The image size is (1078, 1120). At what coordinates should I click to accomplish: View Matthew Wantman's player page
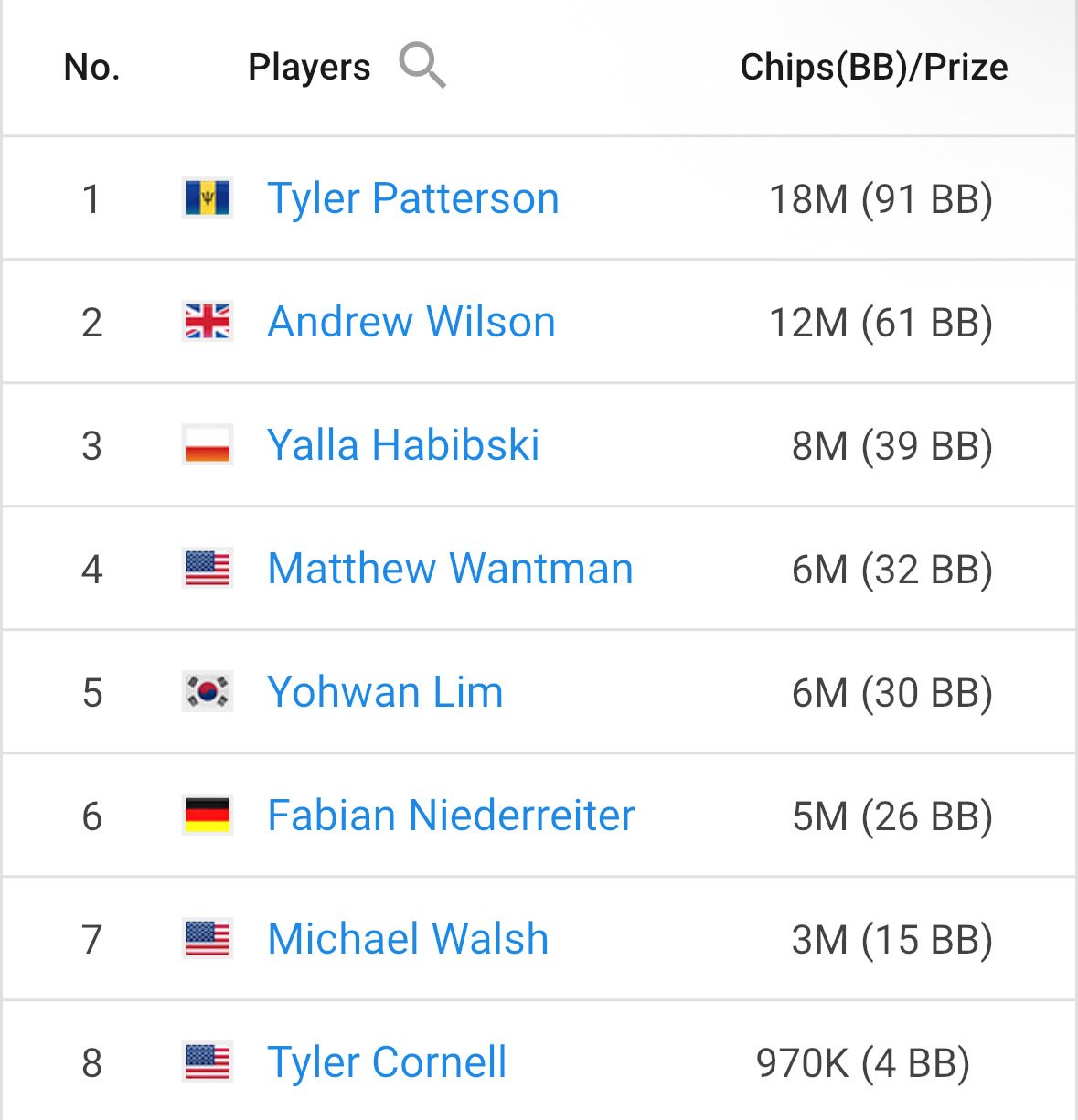pyautogui.click(x=450, y=569)
